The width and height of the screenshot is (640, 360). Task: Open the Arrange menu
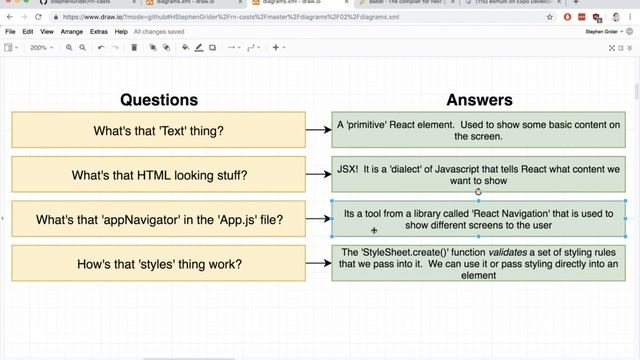pyautogui.click(x=71, y=31)
